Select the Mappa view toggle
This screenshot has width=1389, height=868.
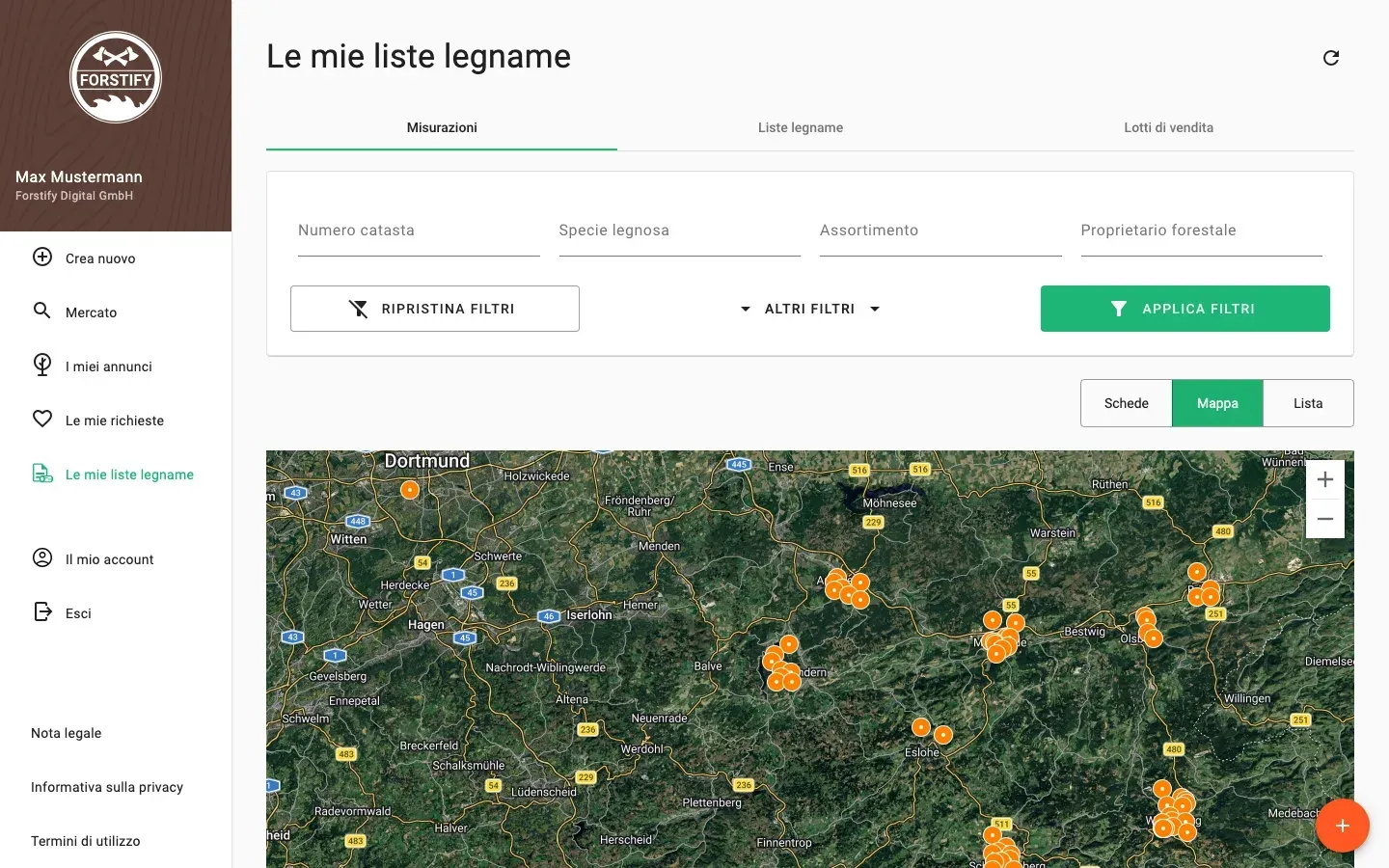click(1217, 403)
